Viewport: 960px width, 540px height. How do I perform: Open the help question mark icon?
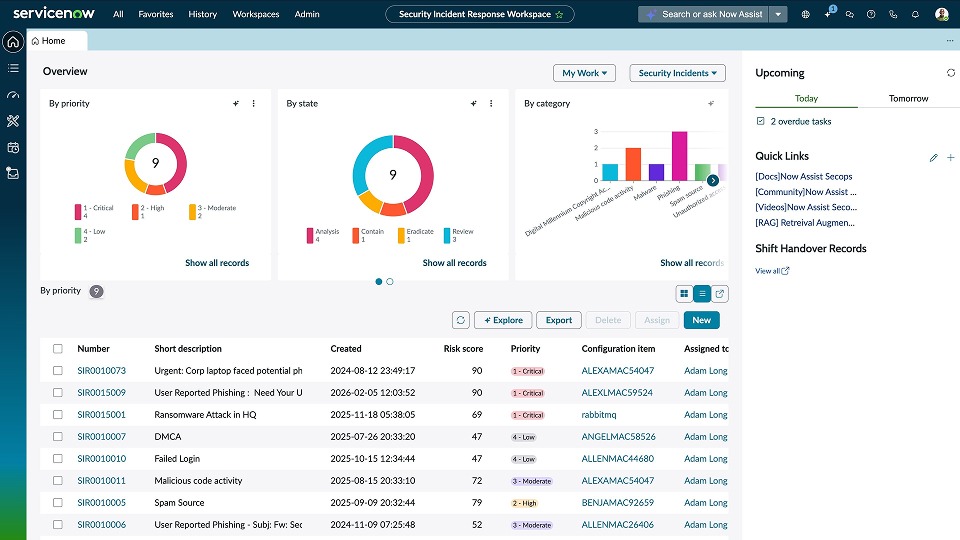pyautogui.click(x=871, y=14)
